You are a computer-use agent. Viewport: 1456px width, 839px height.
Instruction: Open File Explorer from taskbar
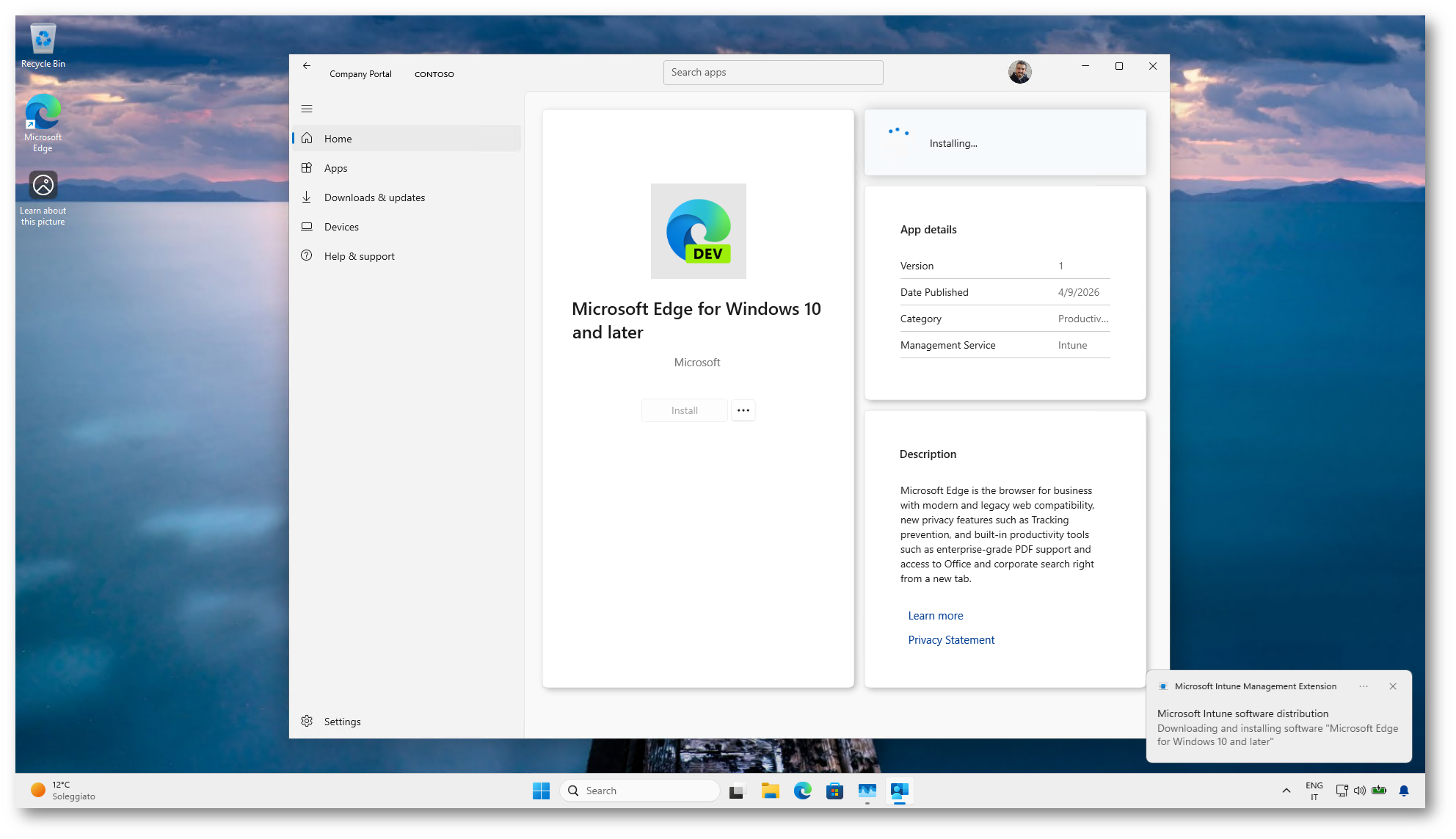(770, 791)
